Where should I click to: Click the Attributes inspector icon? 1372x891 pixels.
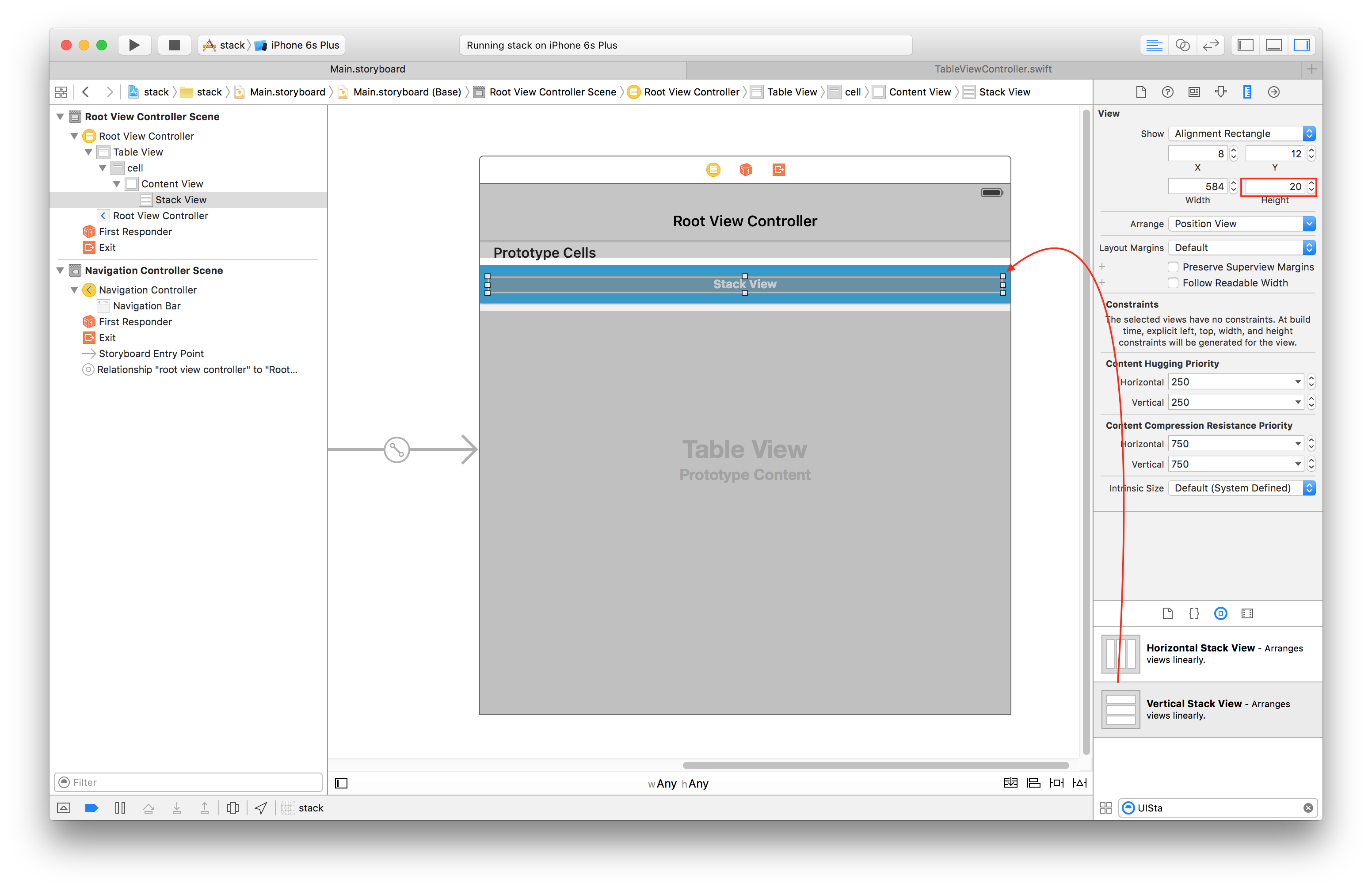pyautogui.click(x=1220, y=92)
